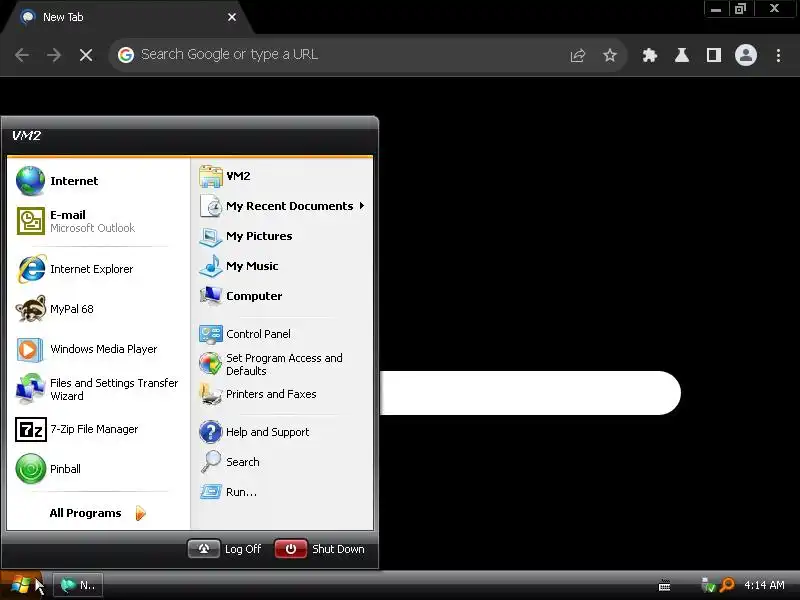This screenshot has width=800, height=600.
Task: Start Files and Settings Transfer Wizard
Action: pos(97,389)
